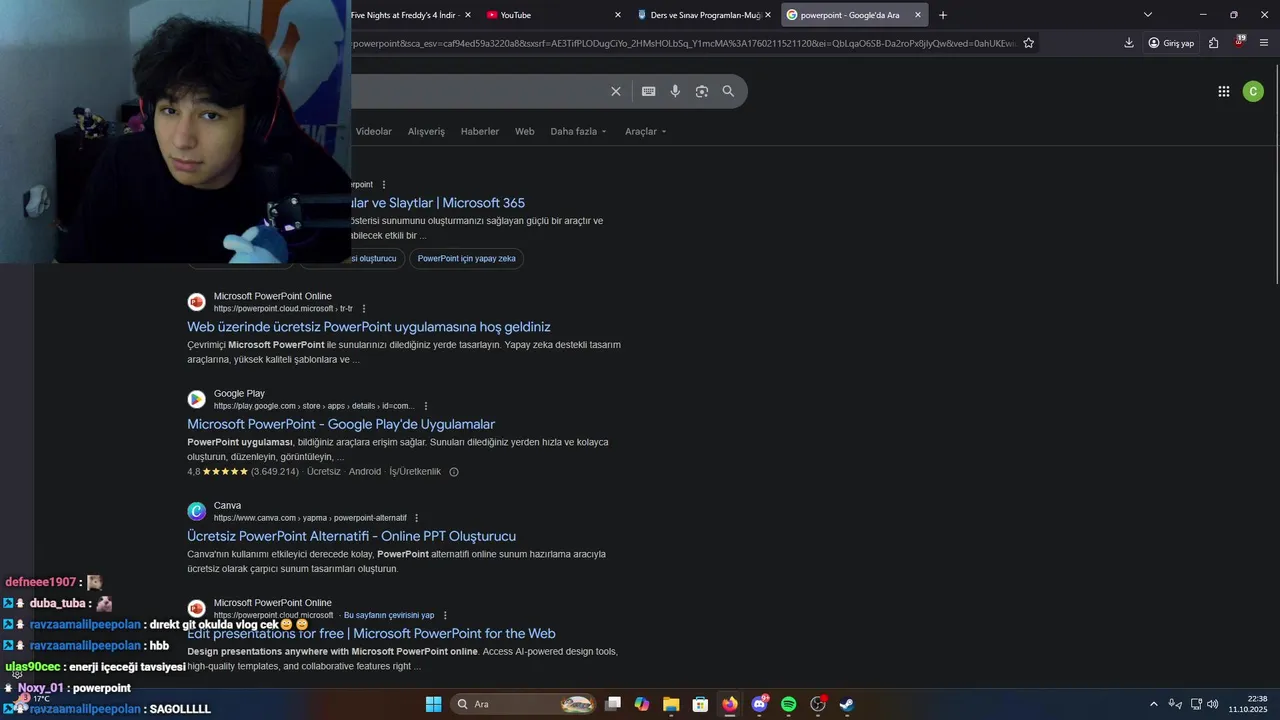Open a new browser tab
1280x720 pixels.
(x=942, y=15)
